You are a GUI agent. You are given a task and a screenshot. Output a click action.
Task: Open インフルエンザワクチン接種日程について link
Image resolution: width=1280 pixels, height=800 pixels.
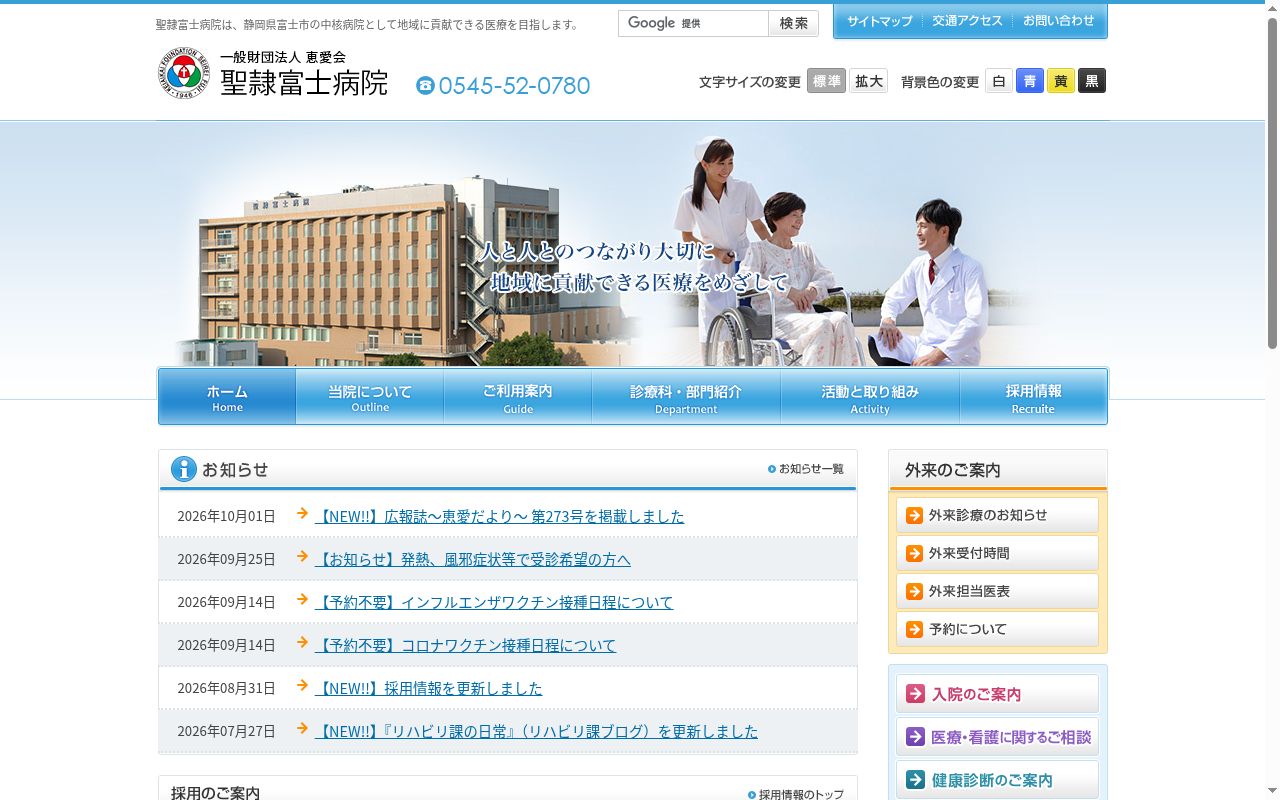tap(494, 602)
